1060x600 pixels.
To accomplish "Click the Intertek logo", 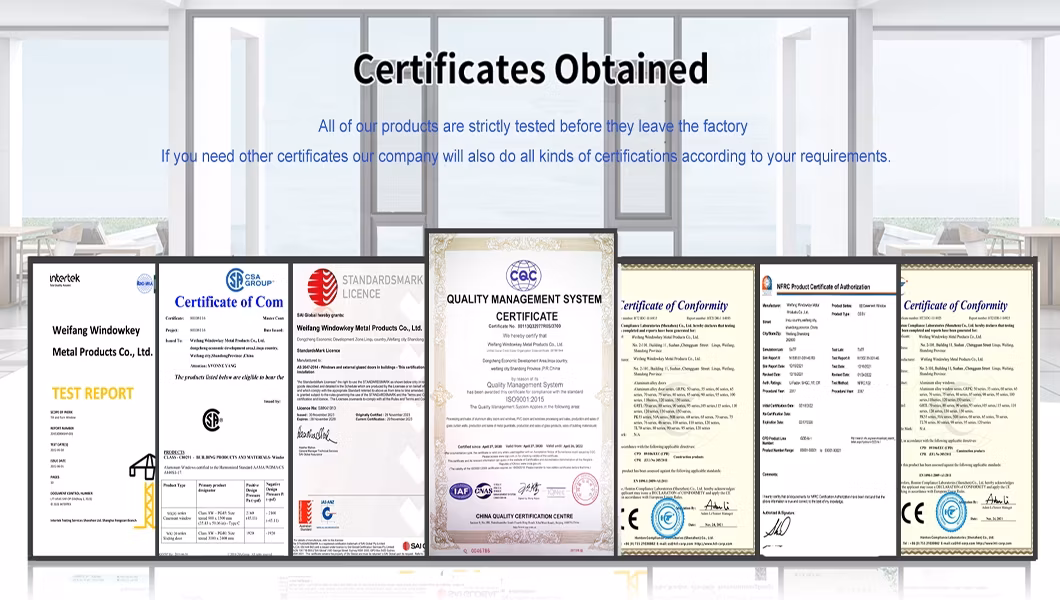I will point(65,279).
